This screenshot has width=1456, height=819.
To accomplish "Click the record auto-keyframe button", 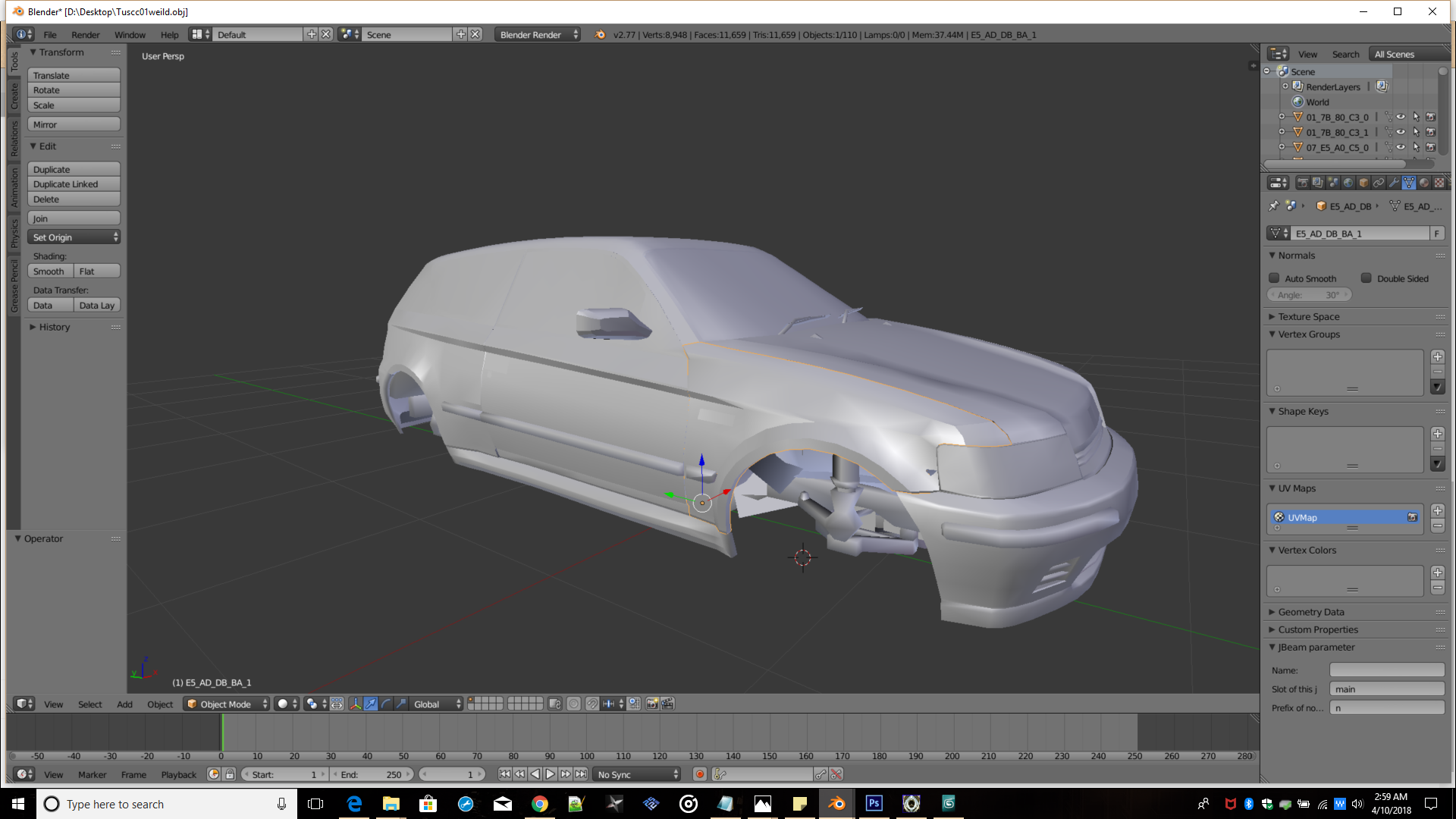I will (x=700, y=774).
